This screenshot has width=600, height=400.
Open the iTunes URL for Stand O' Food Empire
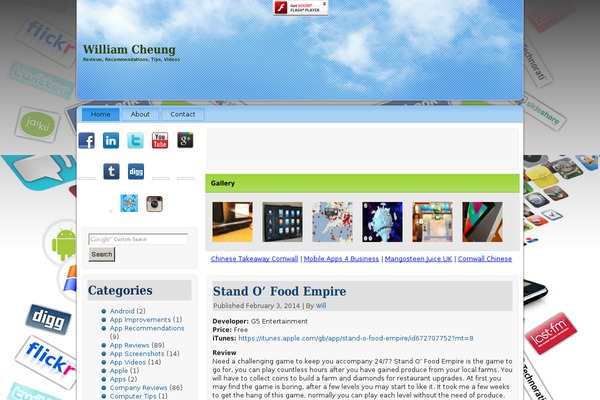pyautogui.click(x=356, y=338)
